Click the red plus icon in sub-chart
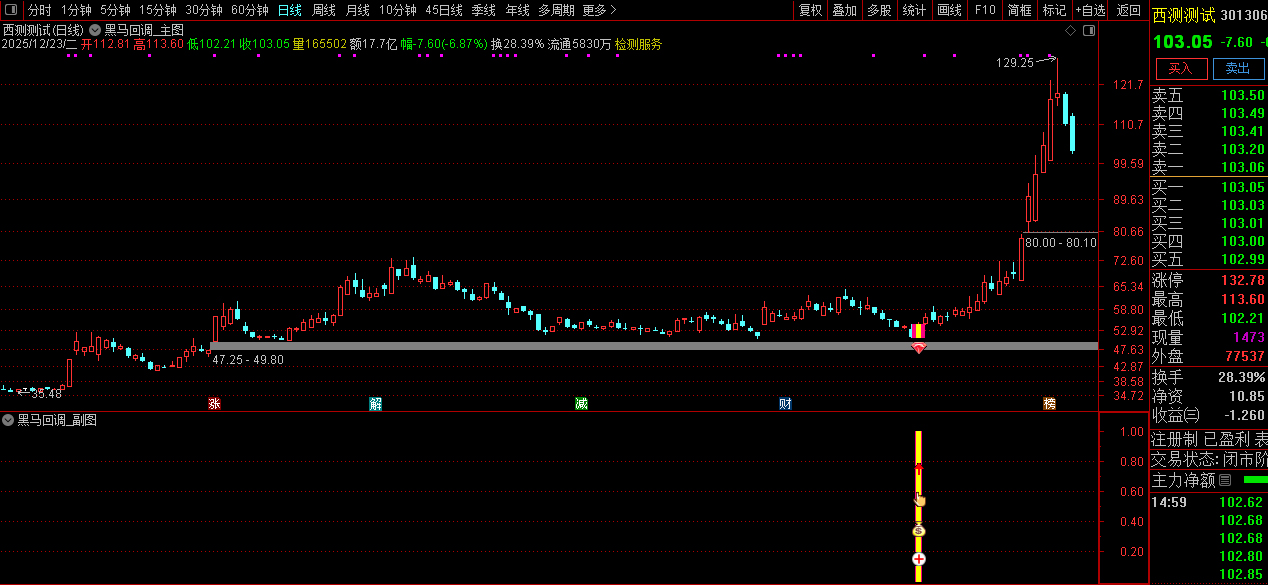1268x585 pixels. click(918, 559)
